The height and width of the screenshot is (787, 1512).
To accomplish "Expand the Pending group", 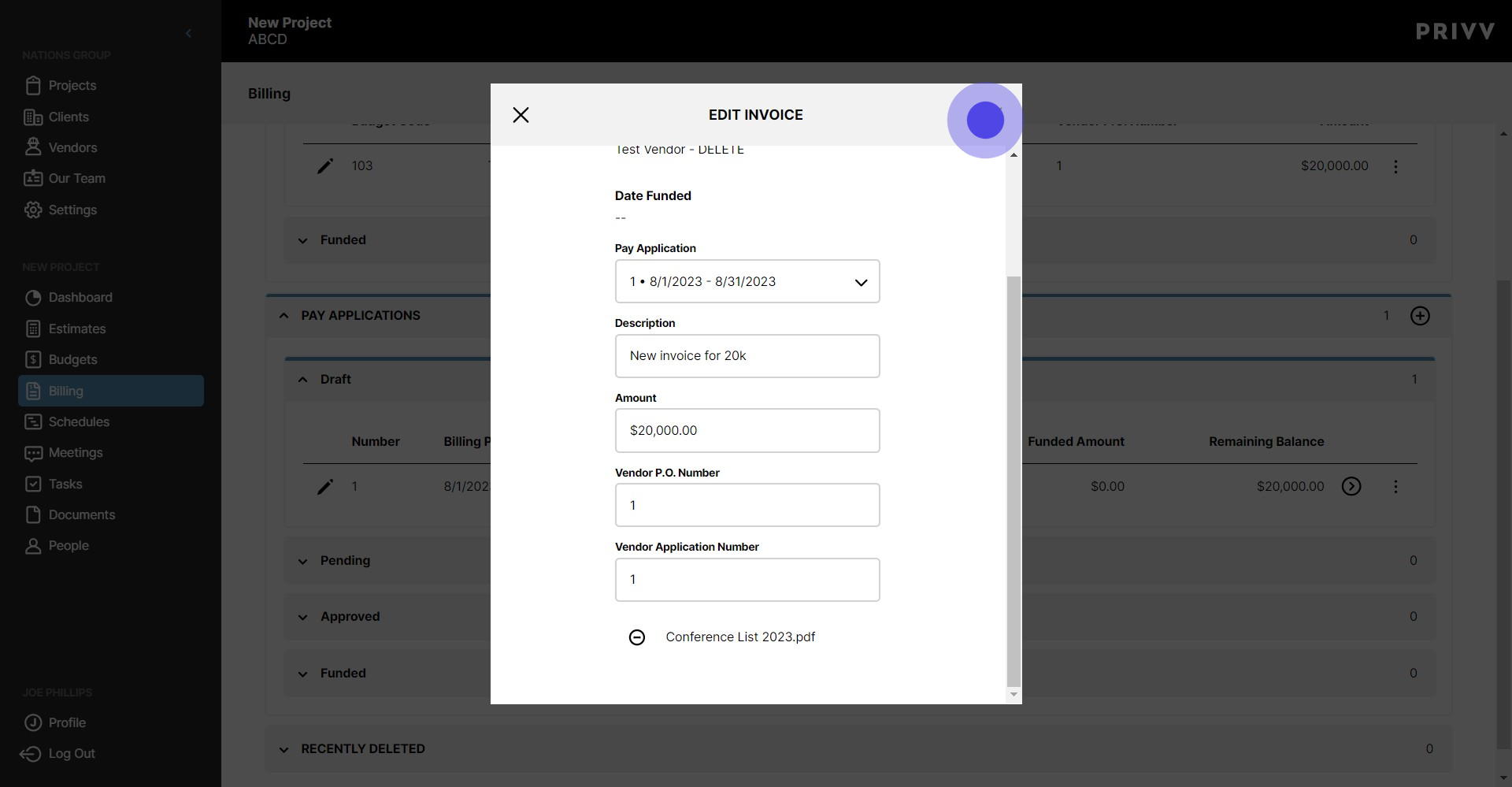I will click(x=302, y=562).
